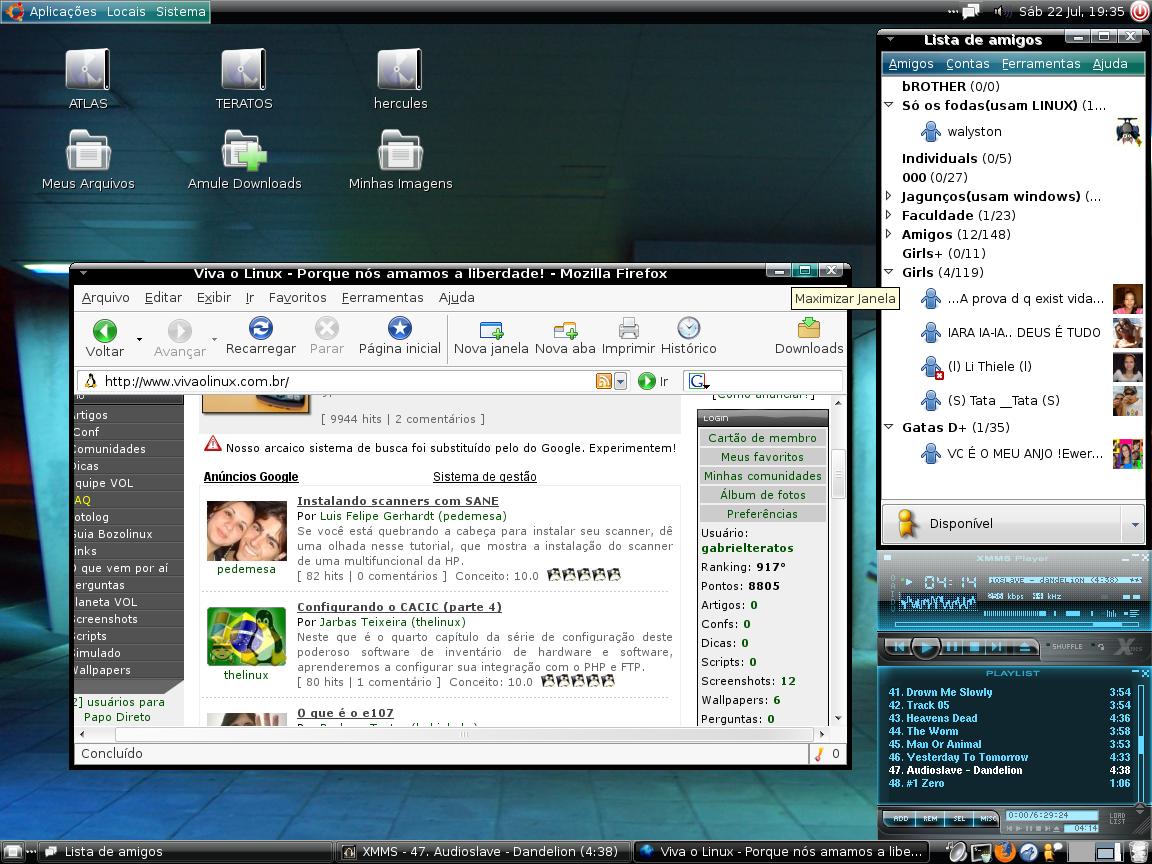
Task: Open the hercules drive icon on desktop
Action: 400,70
